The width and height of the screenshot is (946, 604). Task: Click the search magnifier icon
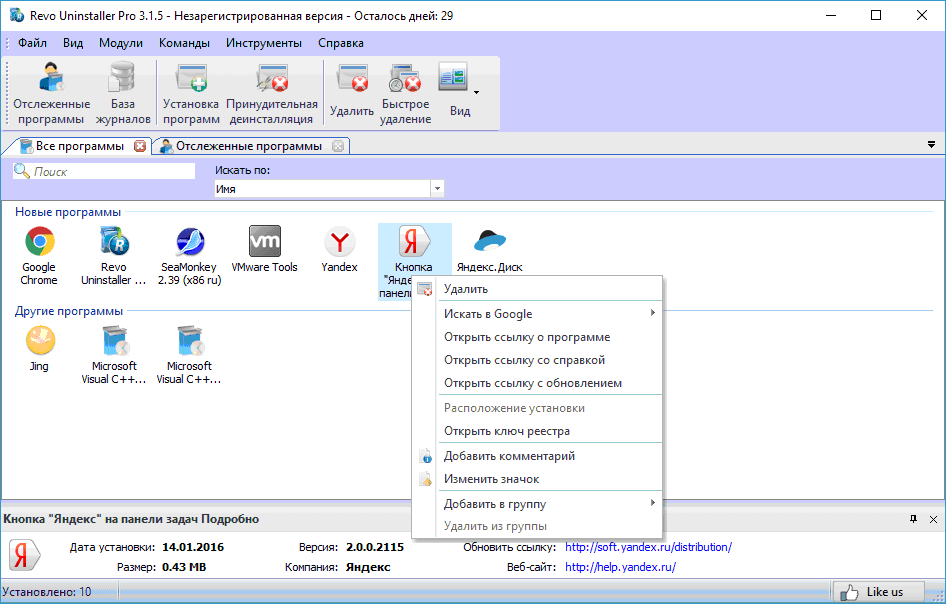pyautogui.click(x=22, y=171)
